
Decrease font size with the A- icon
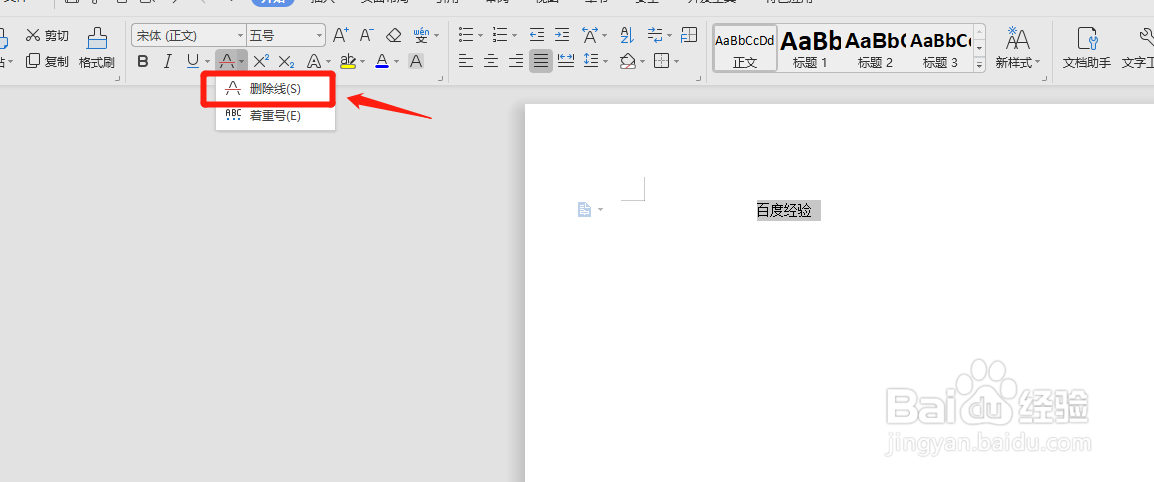tap(367, 35)
